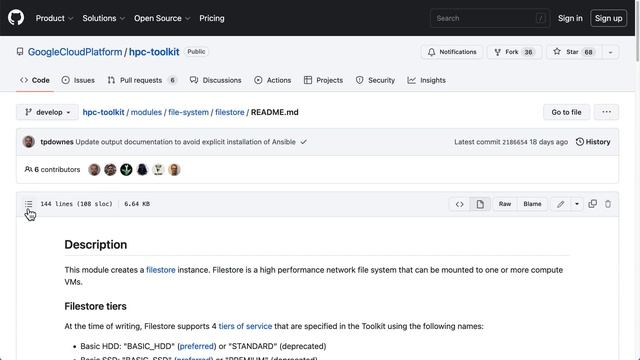This screenshot has height=360, width=640.
Task: Select the Actions tab
Action: [x=273, y=80]
